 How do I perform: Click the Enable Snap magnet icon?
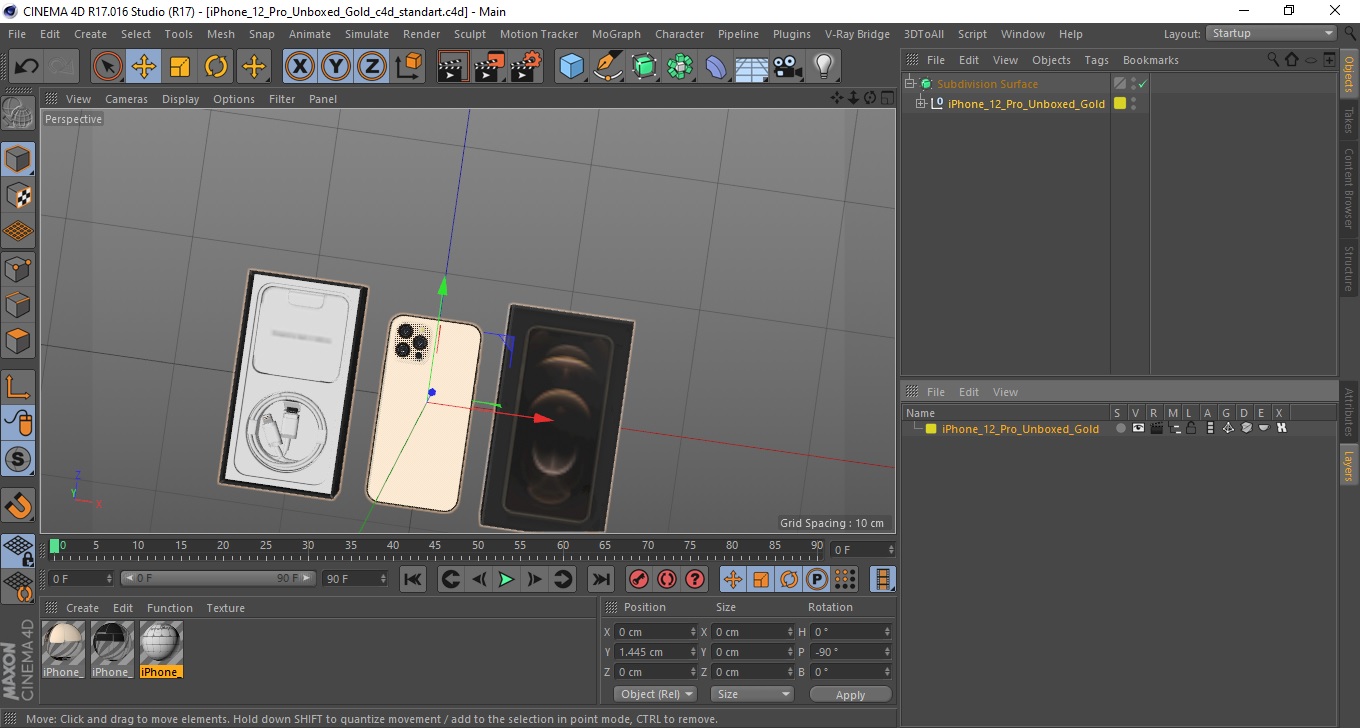[19, 505]
